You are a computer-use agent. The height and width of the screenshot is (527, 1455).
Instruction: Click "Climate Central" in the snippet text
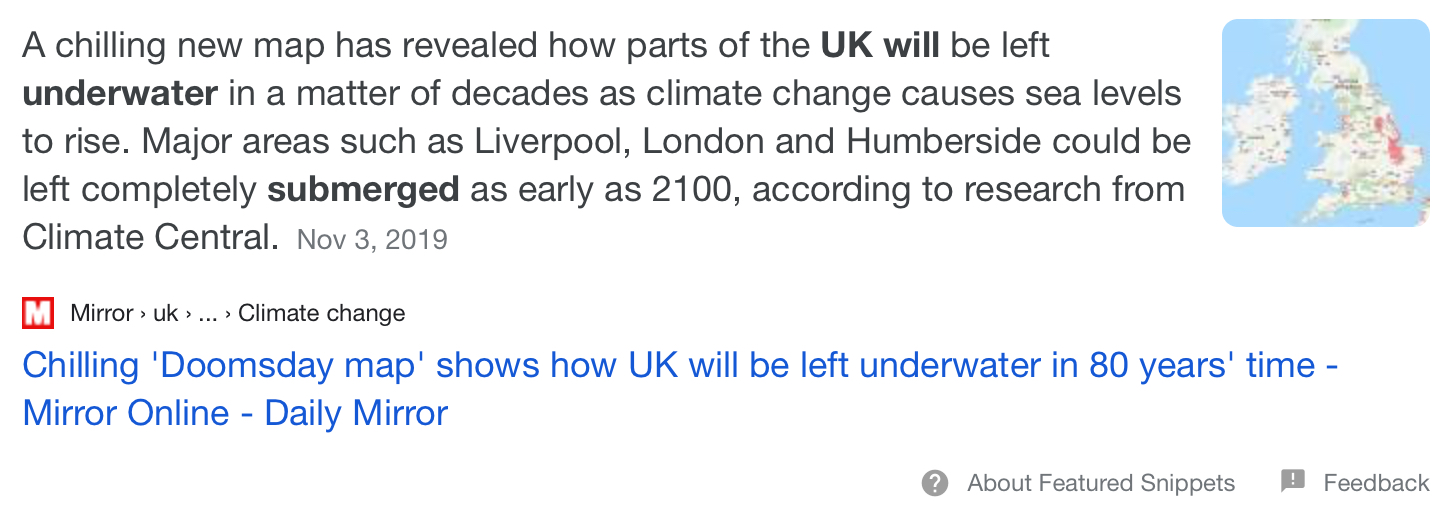tap(150, 237)
